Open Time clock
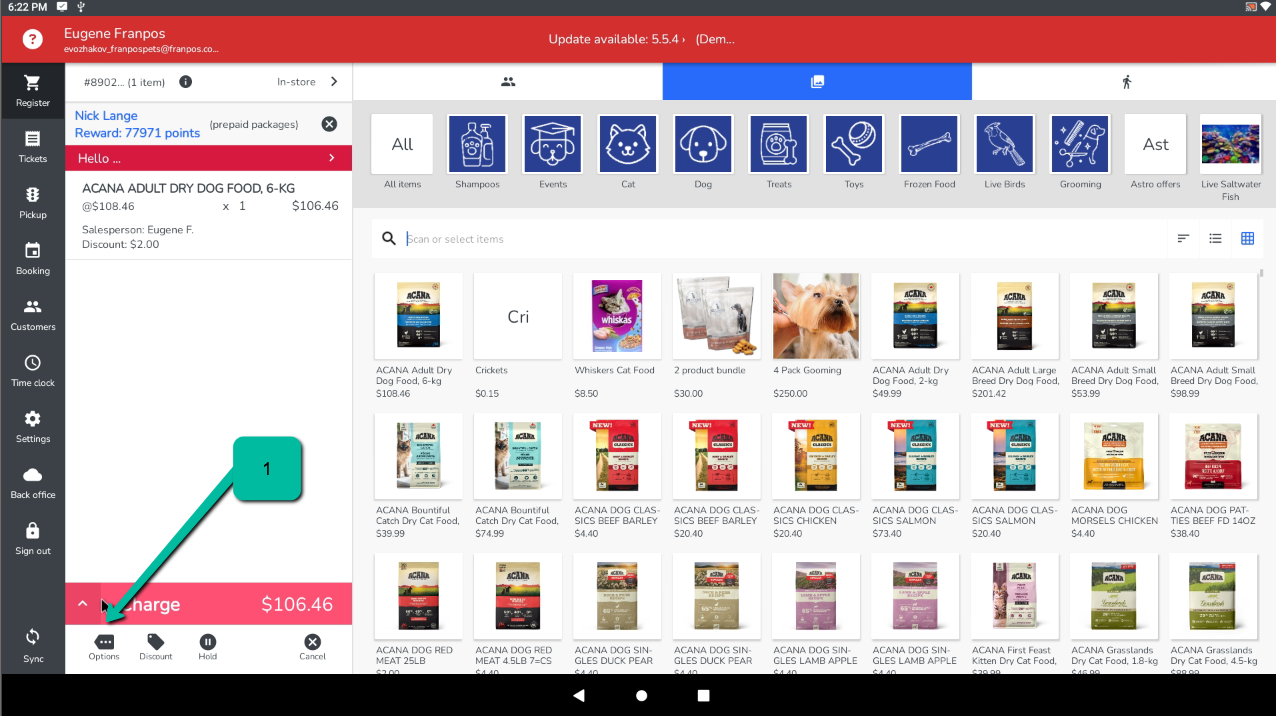 (33, 371)
